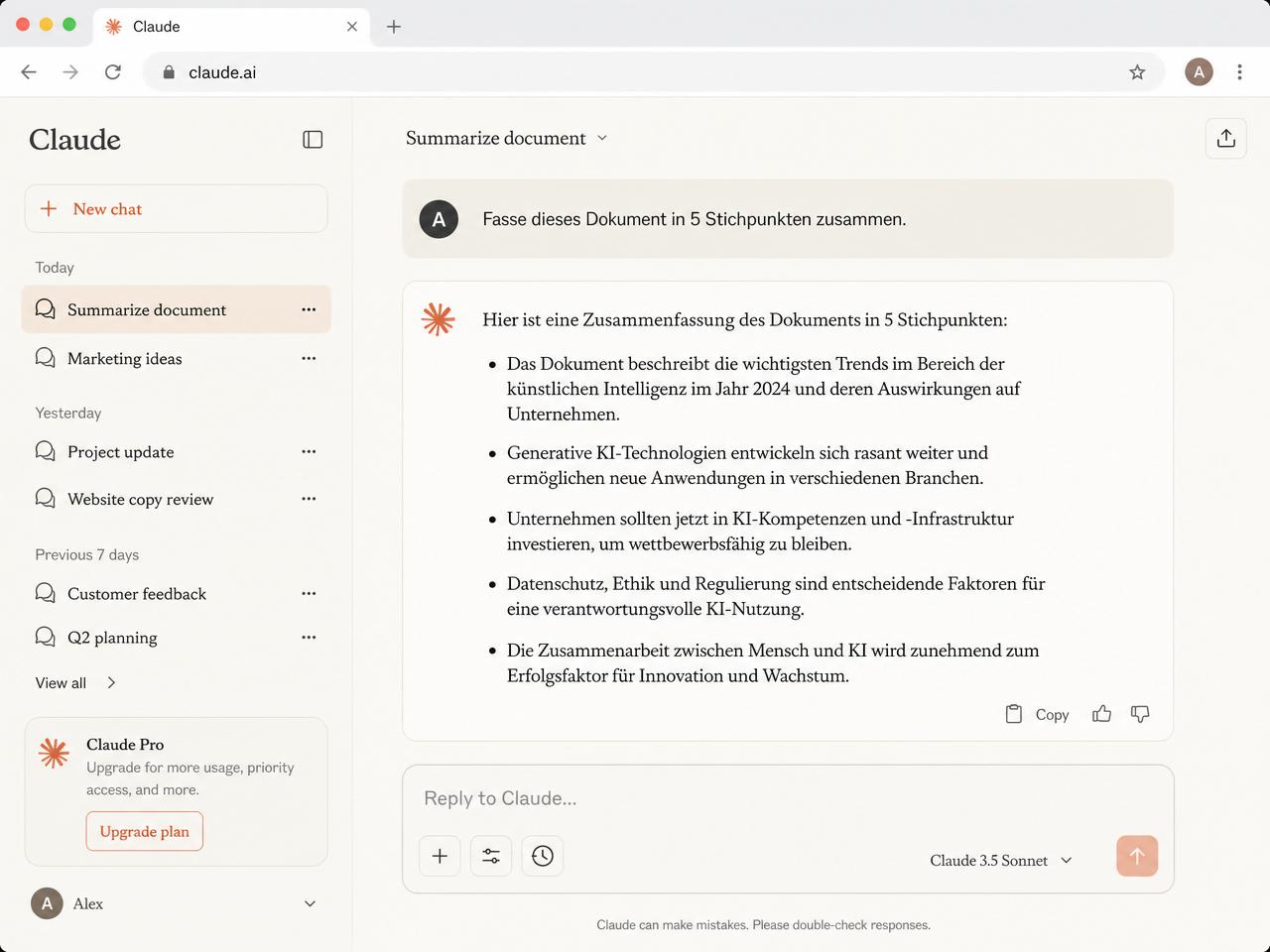This screenshot has width=1270, height=952.
Task: Open more options for Project update chat
Action: (x=309, y=451)
